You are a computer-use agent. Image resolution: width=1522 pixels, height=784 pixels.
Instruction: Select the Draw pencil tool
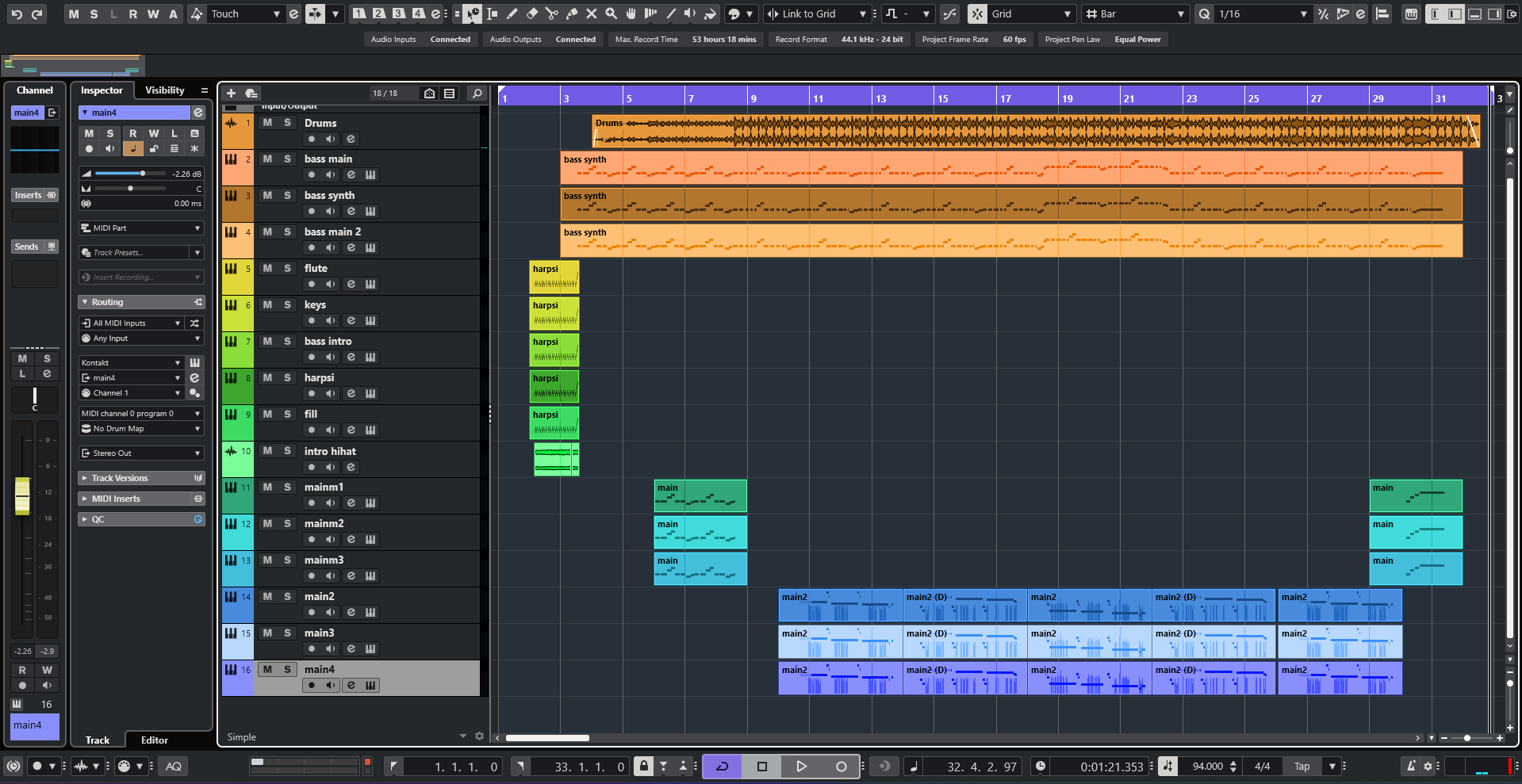(512, 13)
